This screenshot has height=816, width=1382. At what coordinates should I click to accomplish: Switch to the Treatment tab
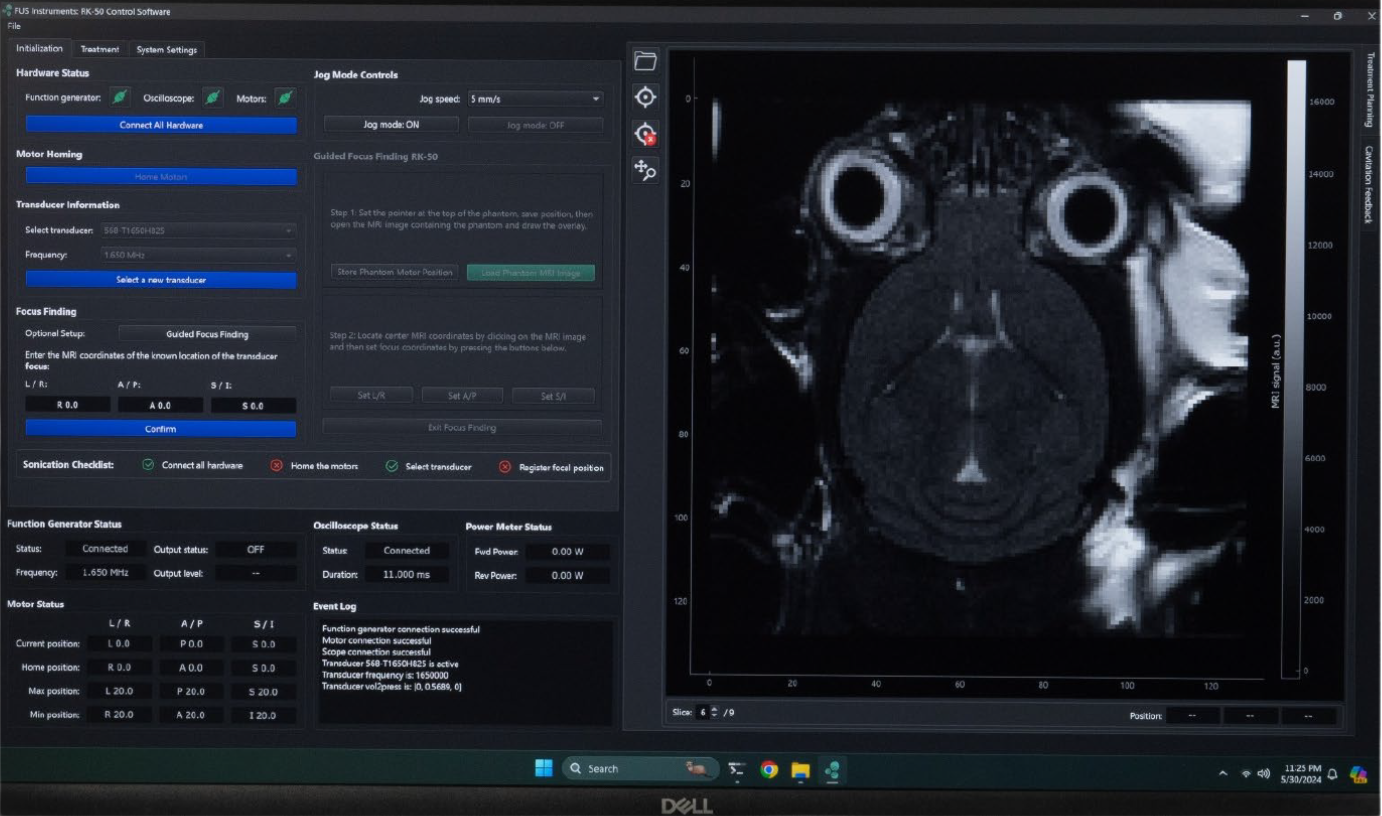[x=99, y=49]
